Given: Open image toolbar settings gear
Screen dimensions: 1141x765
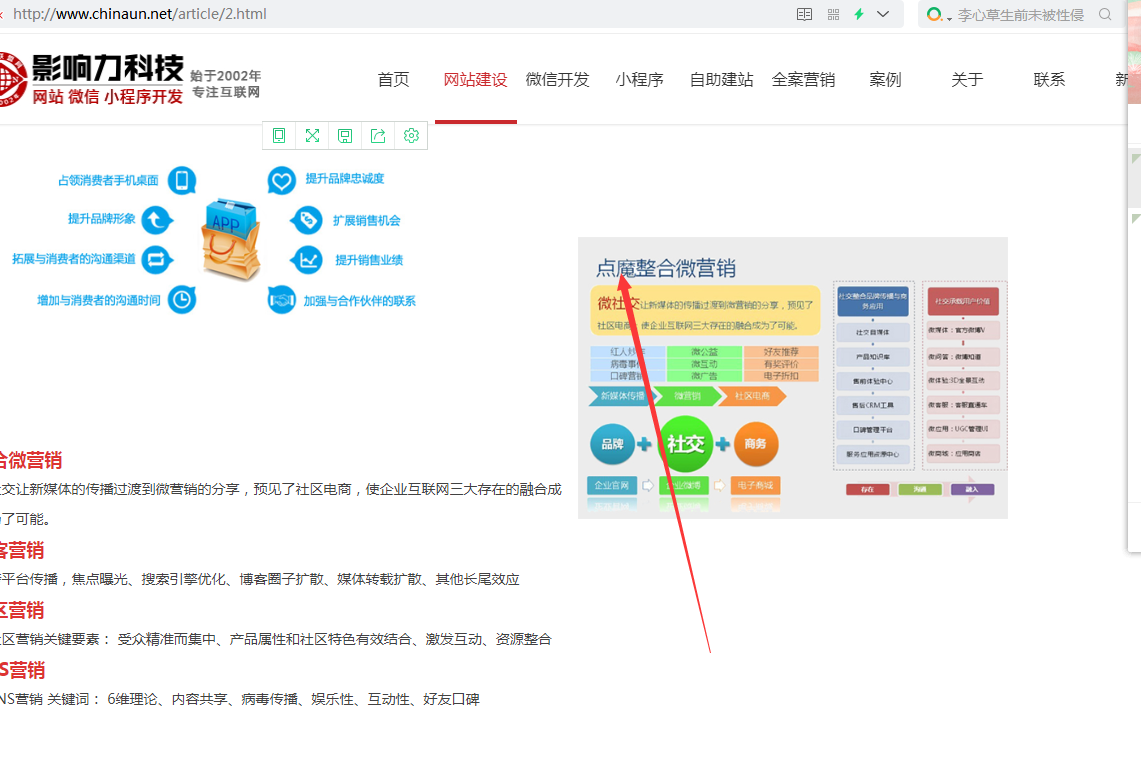Looking at the screenshot, I should pyautogui.click(x=411, y=136).
